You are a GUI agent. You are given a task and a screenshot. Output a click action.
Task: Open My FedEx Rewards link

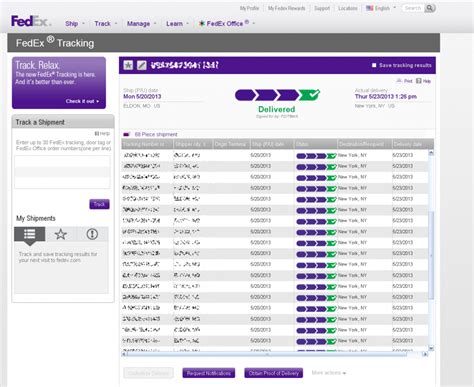(287, 8)
